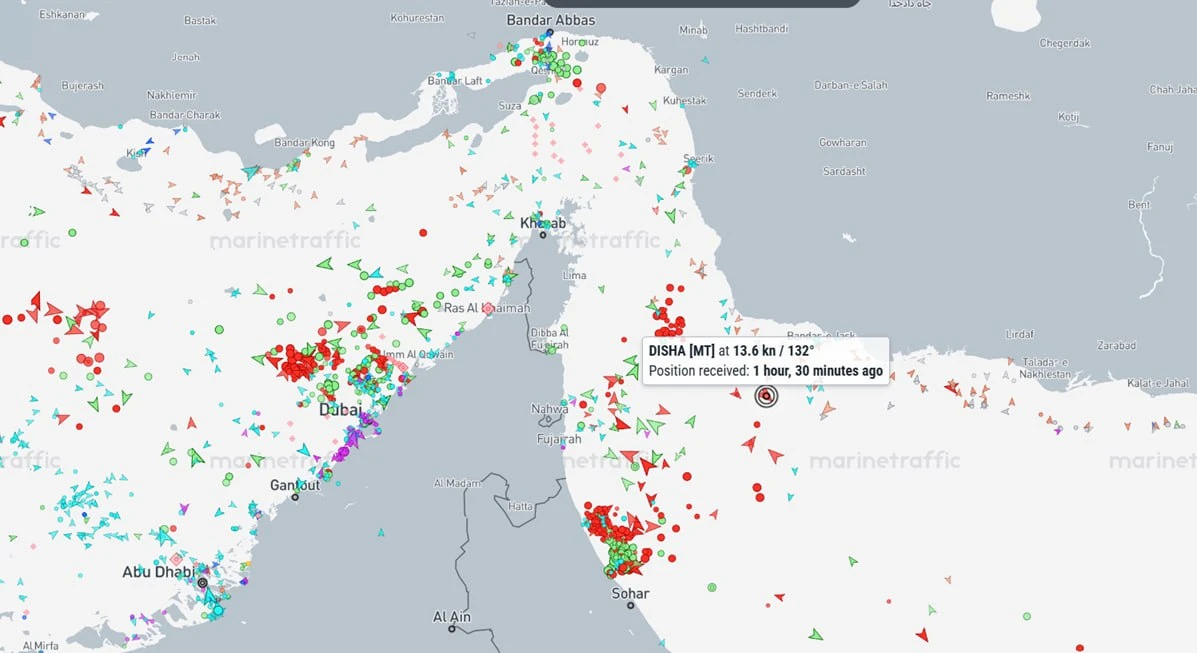The width and height of the screenshot is (1197, 653).
Task: Select the Bandar Kong label
Action: (305, 143)
